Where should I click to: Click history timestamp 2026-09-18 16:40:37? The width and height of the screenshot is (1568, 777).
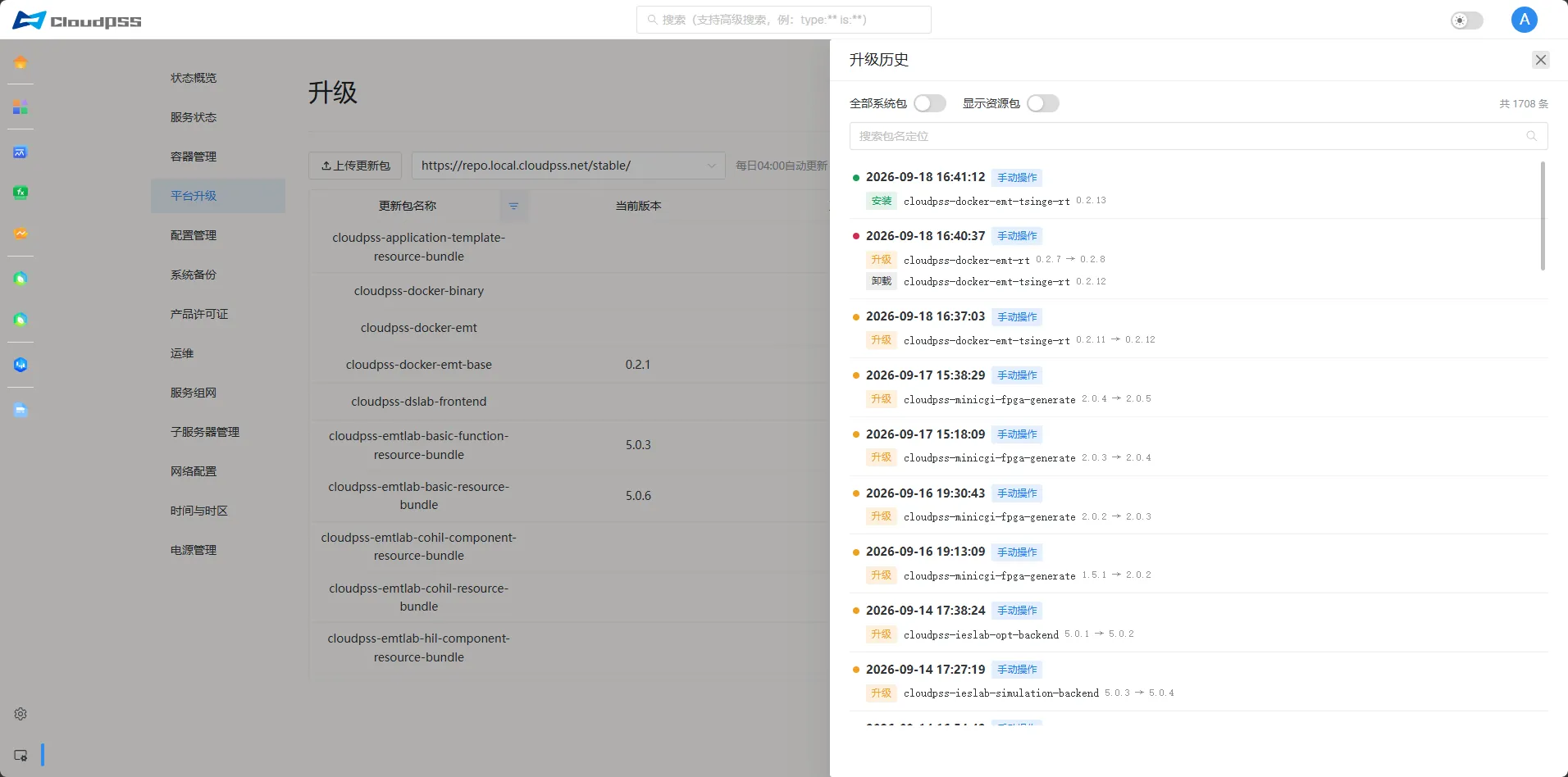point(925,236)
